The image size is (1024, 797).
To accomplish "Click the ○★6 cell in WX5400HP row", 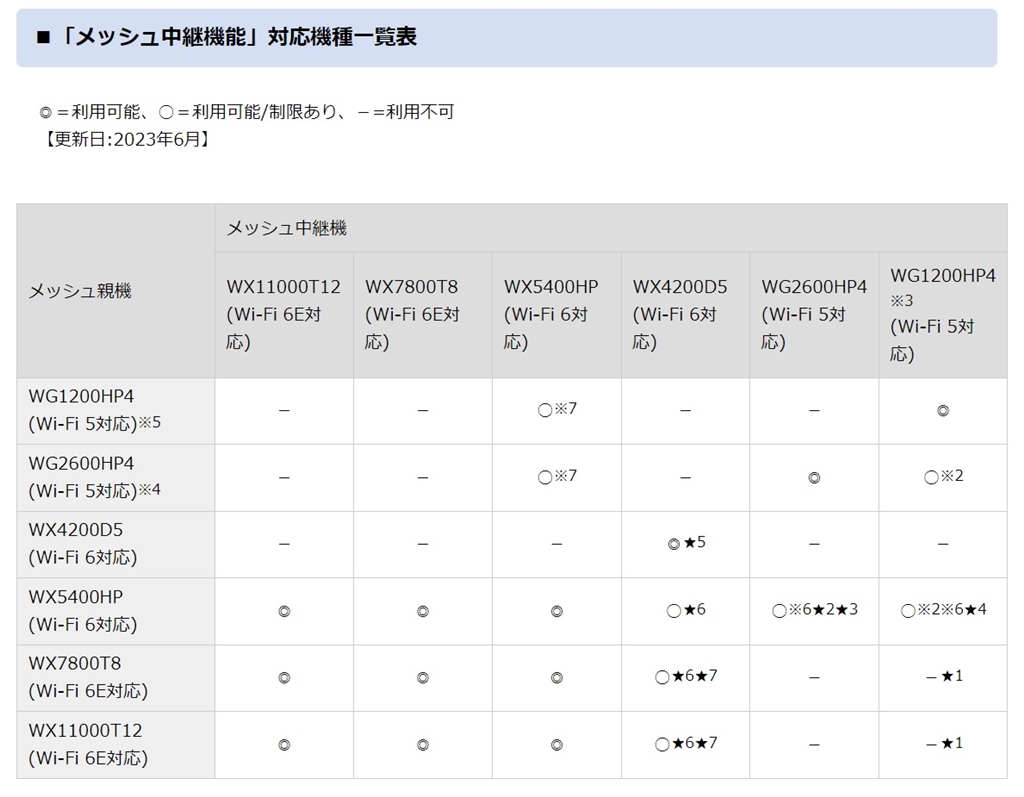I will point(686,610).
